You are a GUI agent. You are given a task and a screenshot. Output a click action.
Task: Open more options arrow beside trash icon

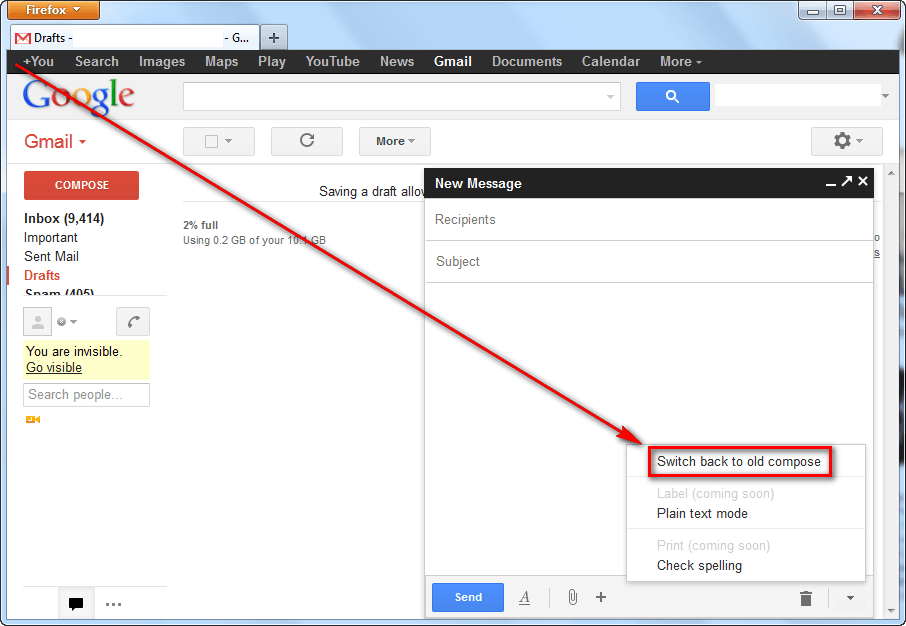[850, 598]
